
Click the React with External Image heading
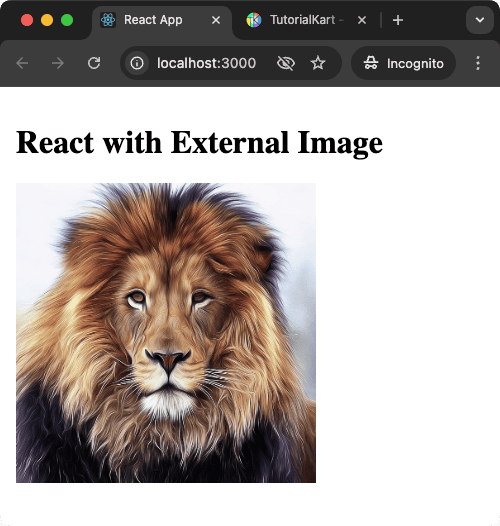pos(199,143)
